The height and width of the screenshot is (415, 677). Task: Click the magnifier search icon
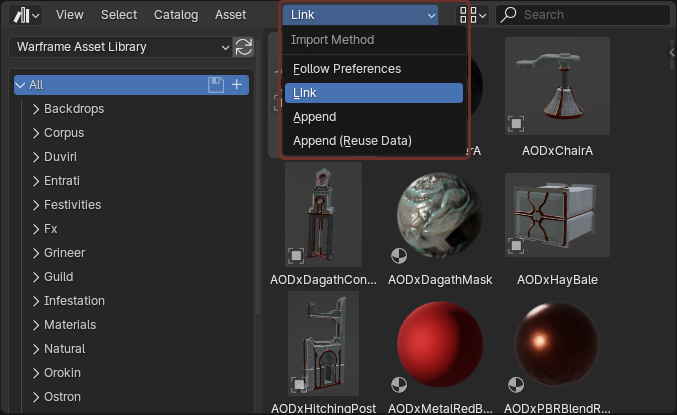509,14
